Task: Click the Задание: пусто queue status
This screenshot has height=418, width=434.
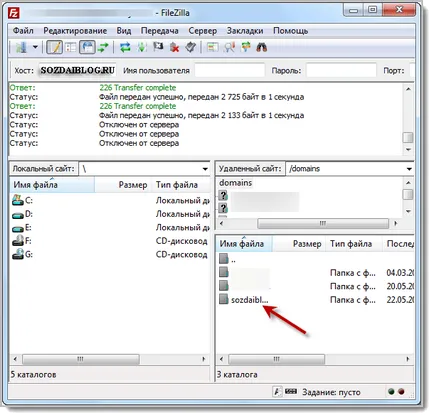Action: click(x=331, y=392)
